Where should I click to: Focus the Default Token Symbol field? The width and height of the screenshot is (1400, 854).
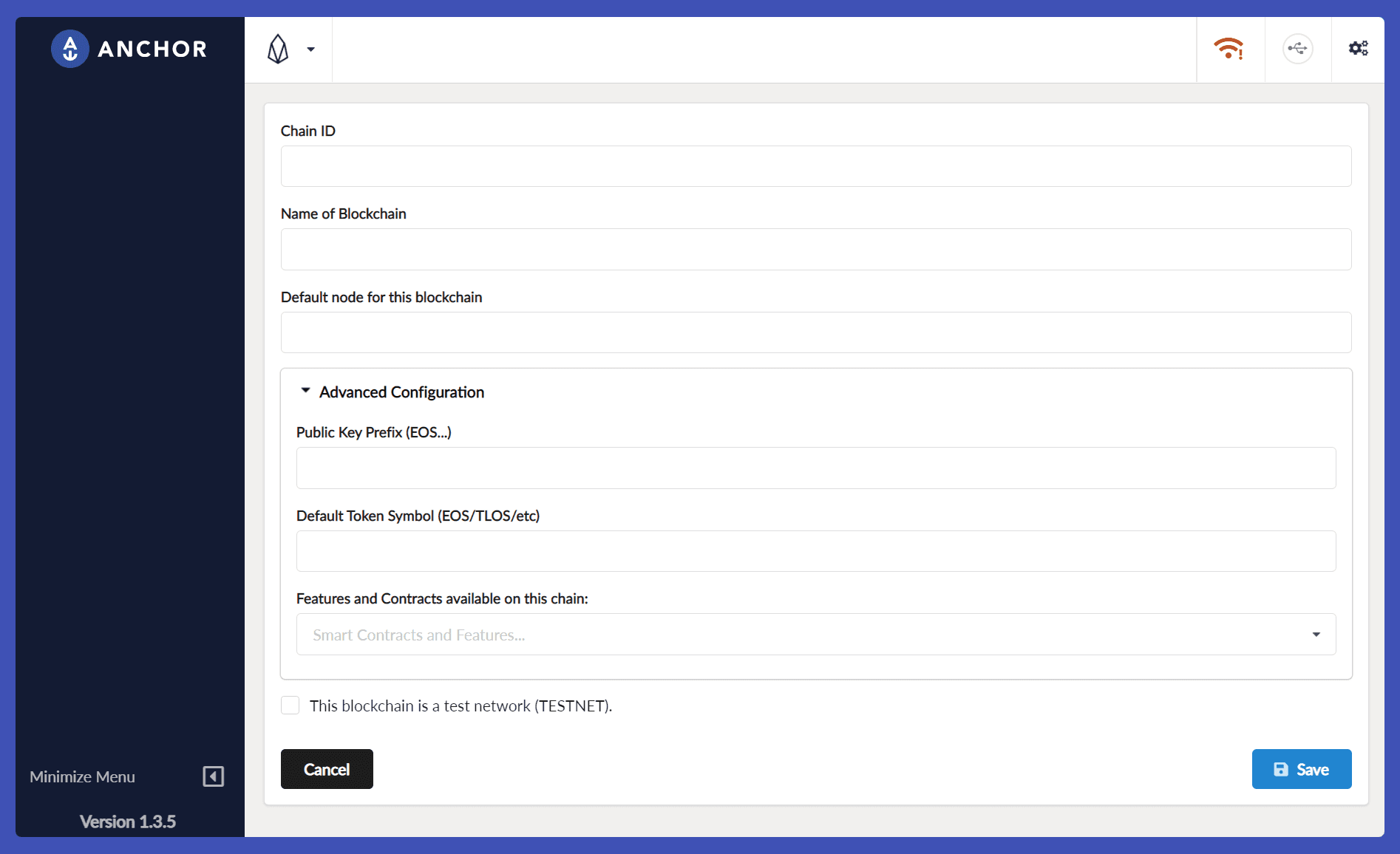[816, 551]
